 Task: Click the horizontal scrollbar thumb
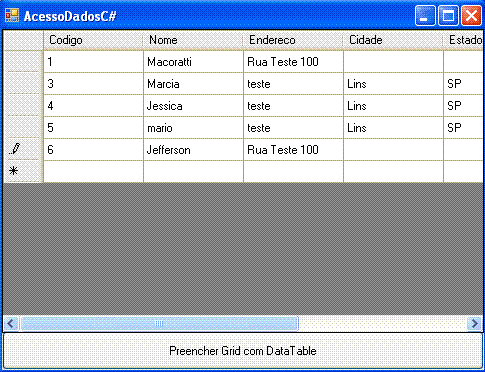[159, 323]
